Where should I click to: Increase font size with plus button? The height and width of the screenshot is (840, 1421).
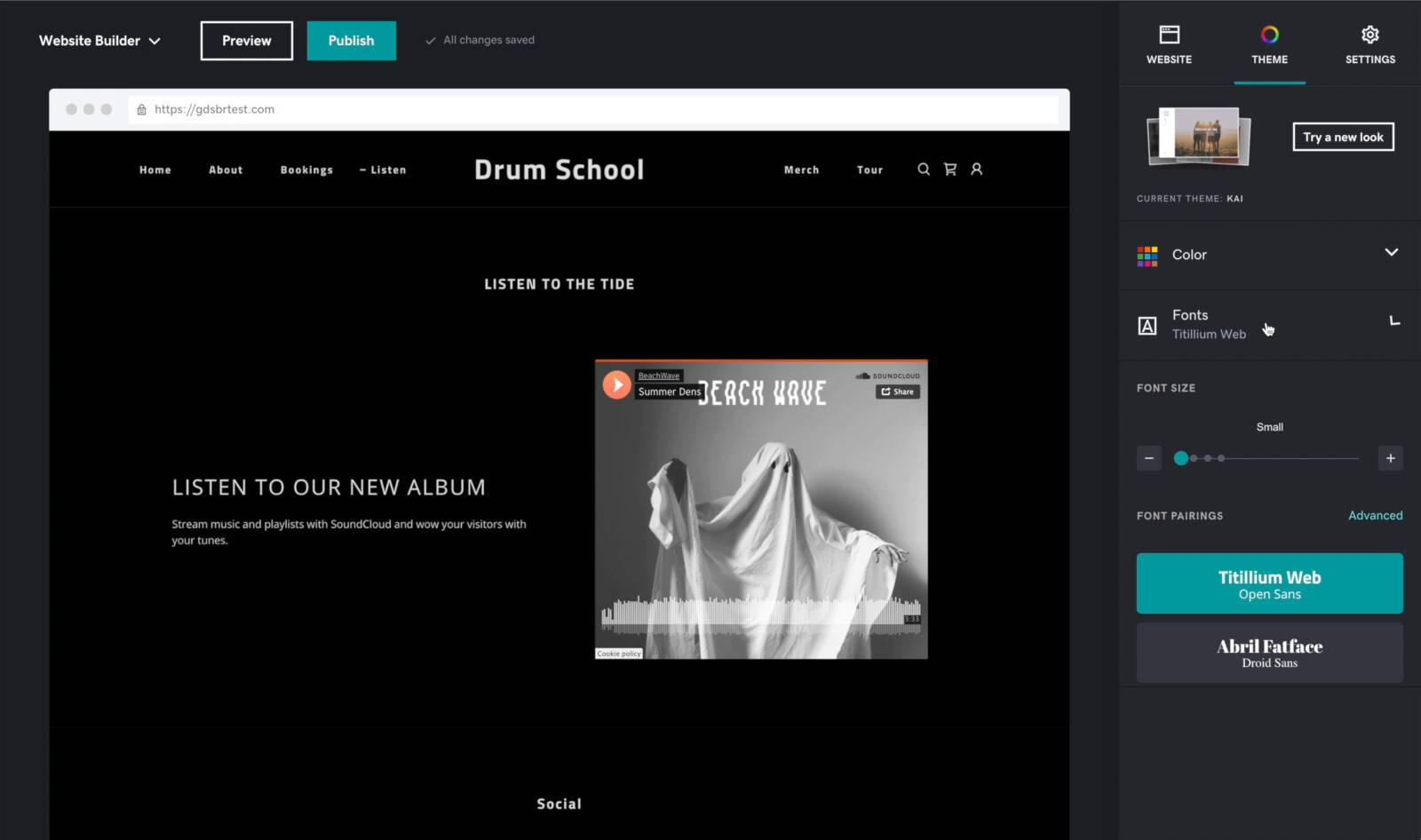coord(1390,458)
